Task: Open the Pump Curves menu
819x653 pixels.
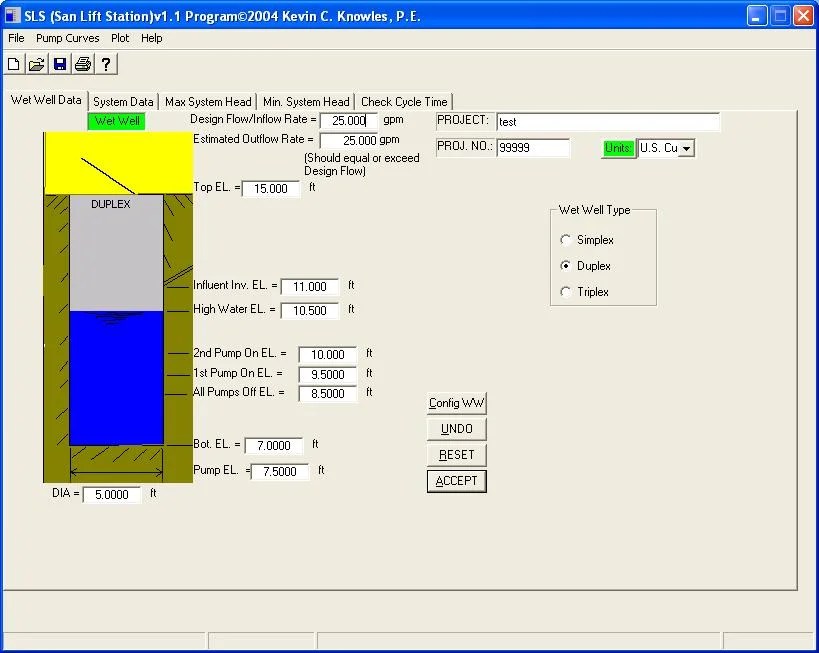Action: (x=67, y=38)
